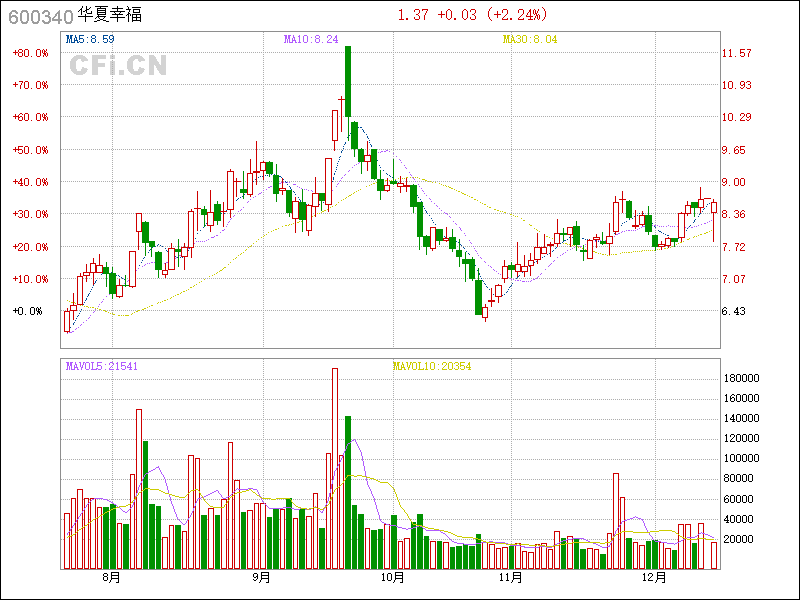Click the MAVOL10:20354 volume label
Viewport: 800px width, 600px height.
pyautogui.click(x=431, y=367)
